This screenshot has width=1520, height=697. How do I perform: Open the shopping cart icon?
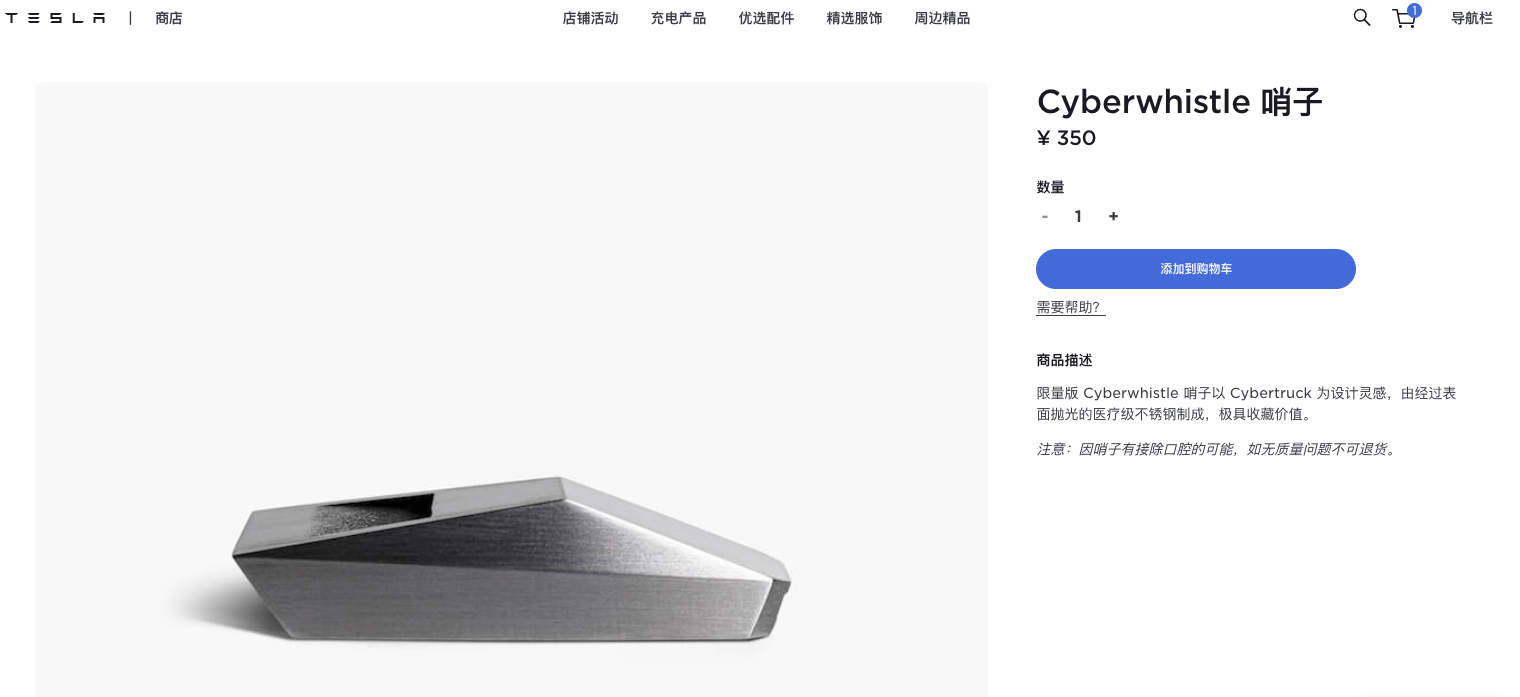coord(1404,19)
